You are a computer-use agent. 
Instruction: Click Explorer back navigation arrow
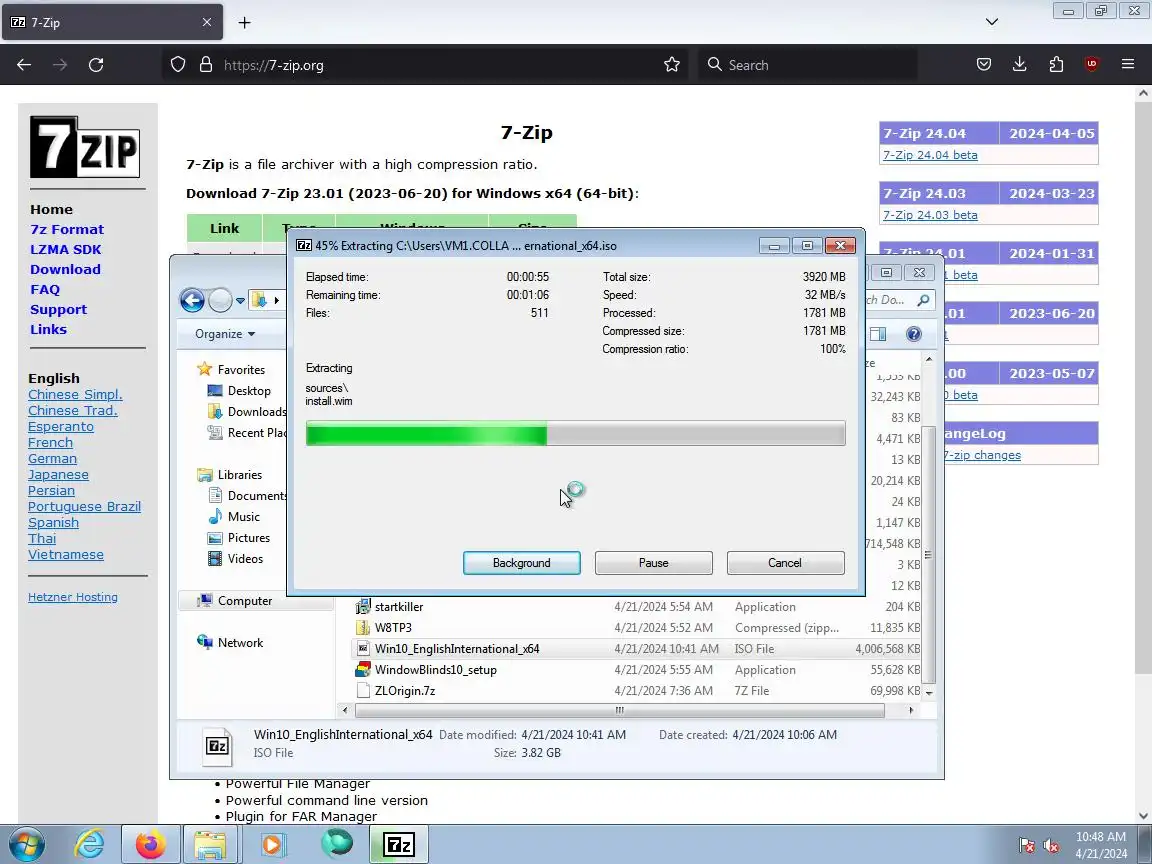point(192,300)
